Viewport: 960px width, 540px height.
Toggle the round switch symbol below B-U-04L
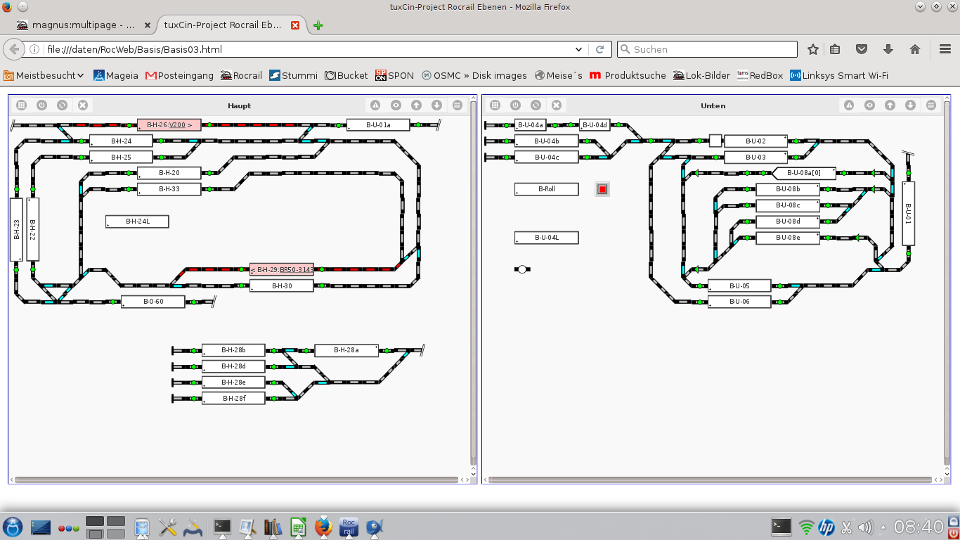tap(522, 269)
